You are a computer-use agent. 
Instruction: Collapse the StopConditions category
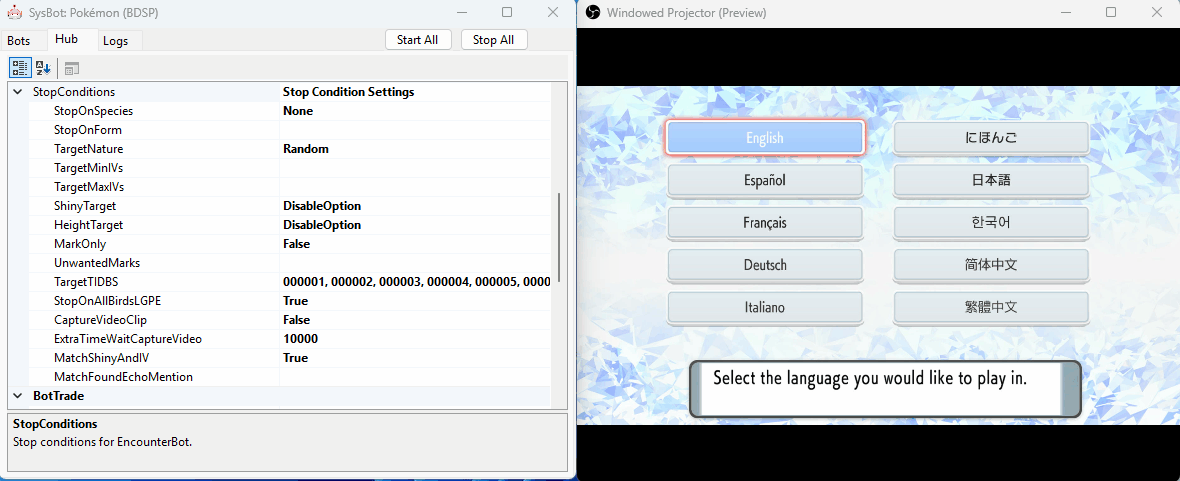click(x=17, y=92)
